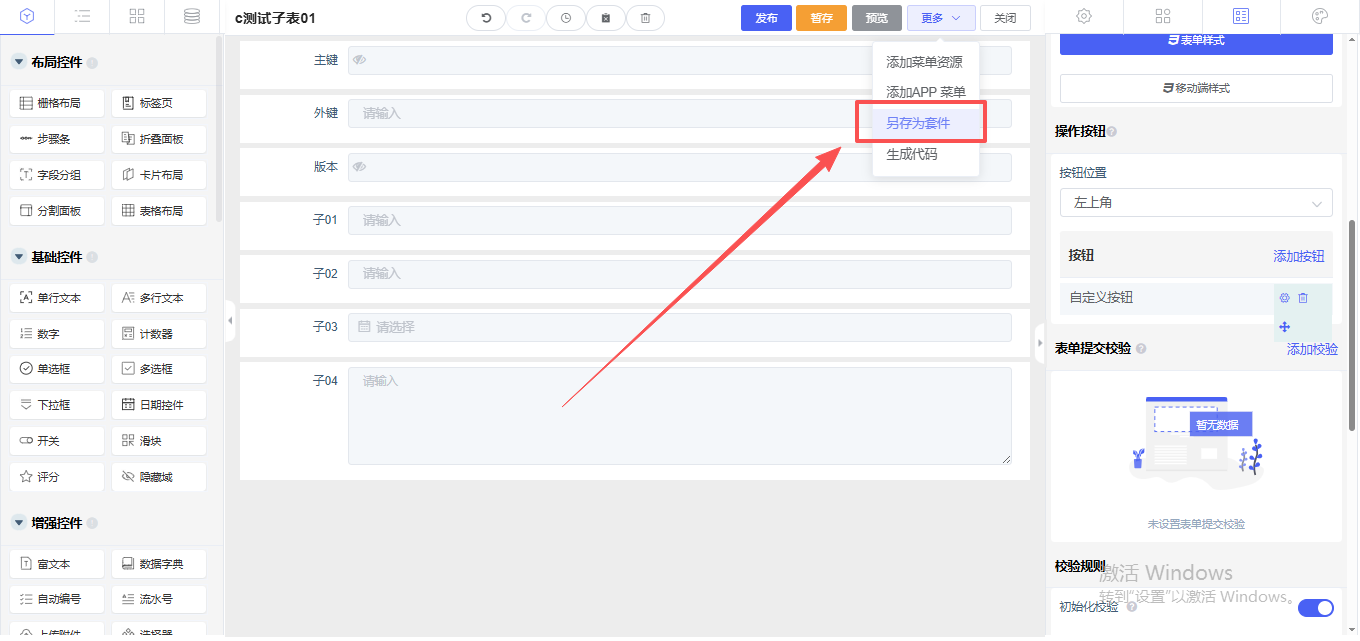1360x641 pixels.
Task: Click the 添加按钮 link
Action: (x=1298, y=256)
